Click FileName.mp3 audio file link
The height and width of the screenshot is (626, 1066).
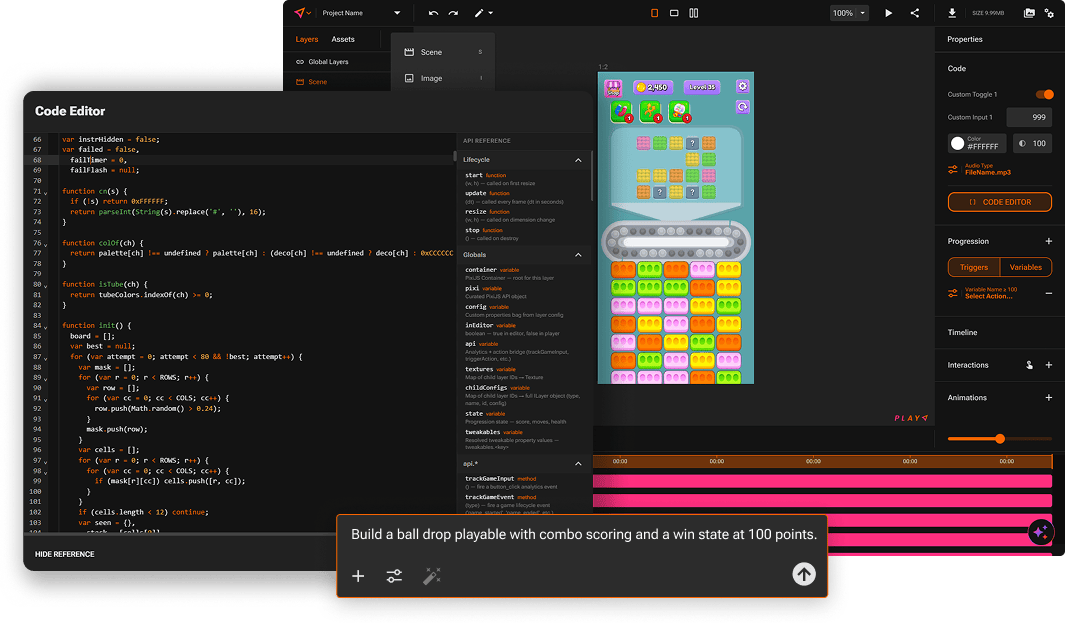(988, 173)
